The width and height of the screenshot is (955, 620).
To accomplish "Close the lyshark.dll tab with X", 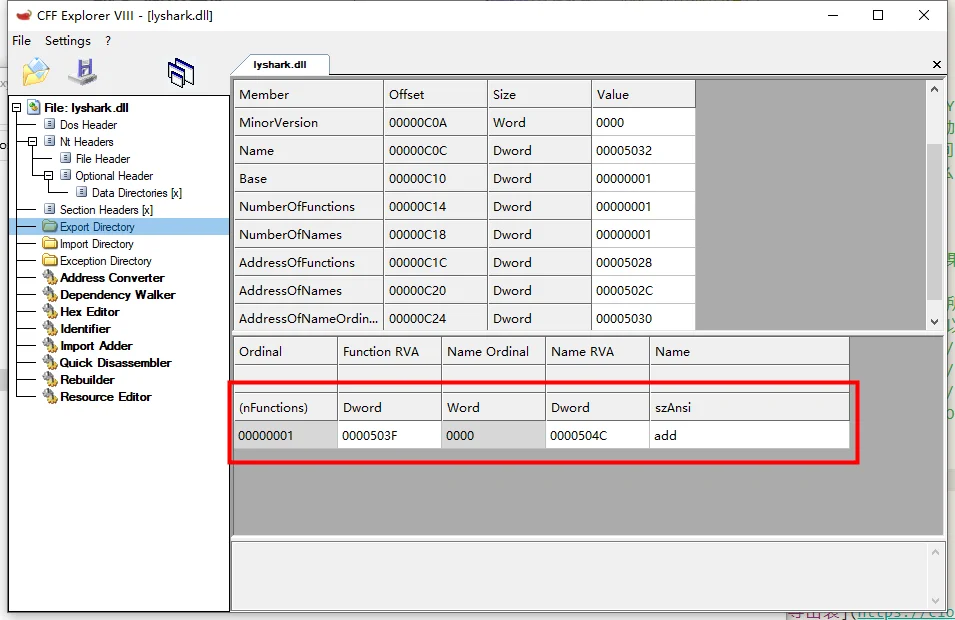I will click(x=937, y=65).
